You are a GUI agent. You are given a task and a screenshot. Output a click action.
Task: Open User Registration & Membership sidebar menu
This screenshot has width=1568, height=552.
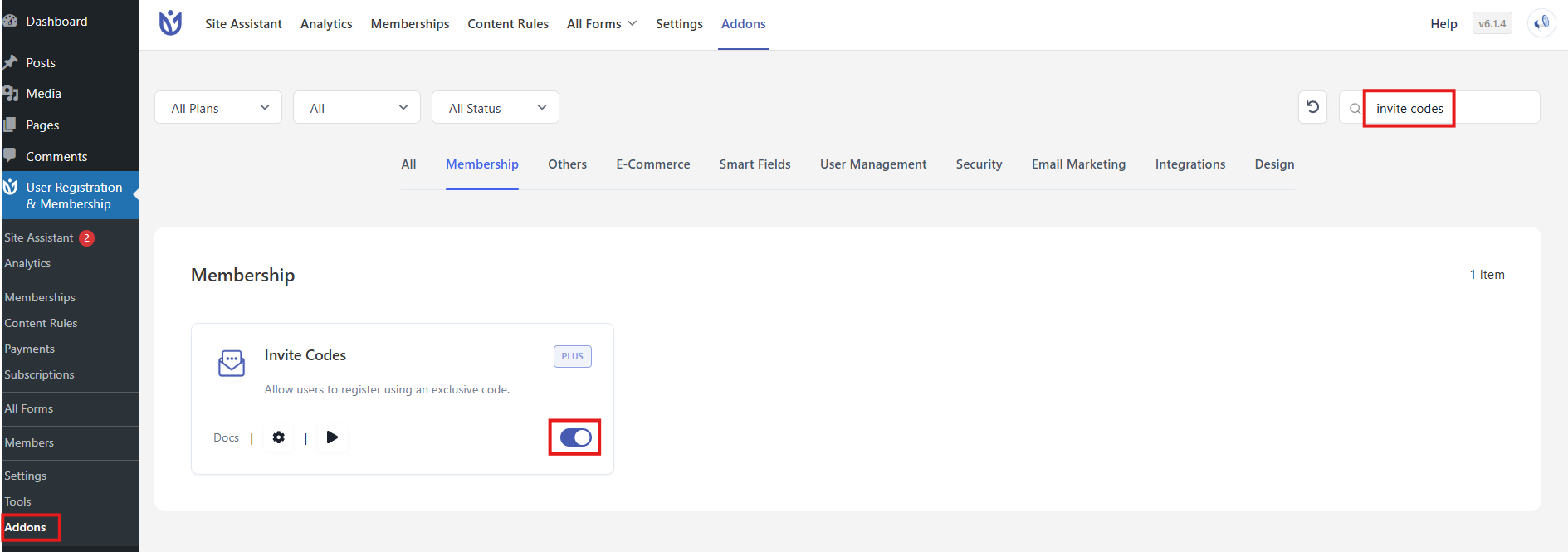coord(70,195)
